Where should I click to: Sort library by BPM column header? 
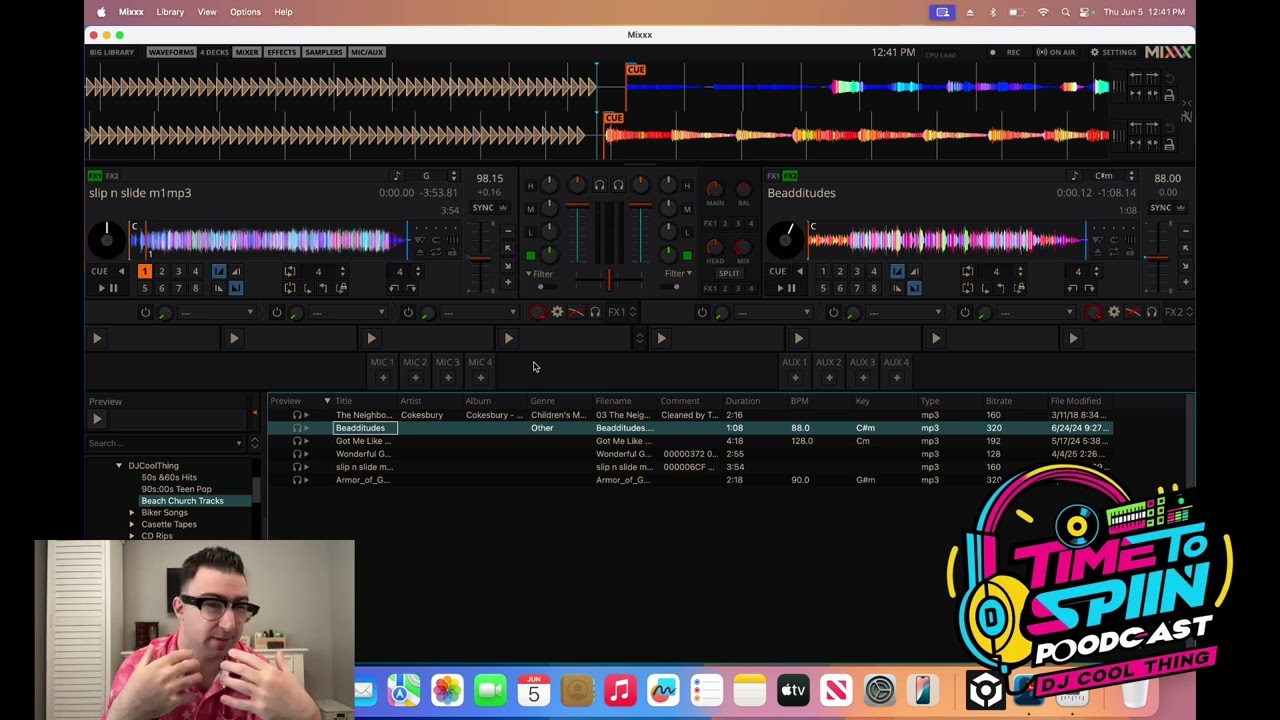(799, 401)
